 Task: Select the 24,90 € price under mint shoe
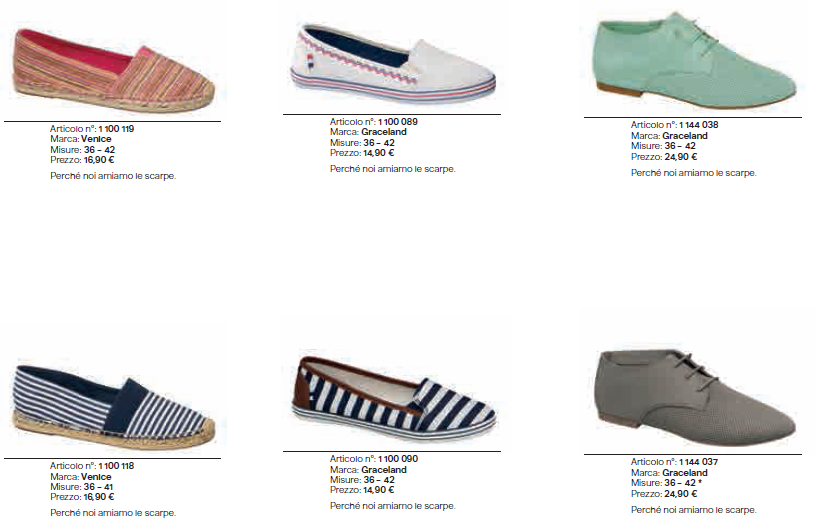tap(681, 157)
